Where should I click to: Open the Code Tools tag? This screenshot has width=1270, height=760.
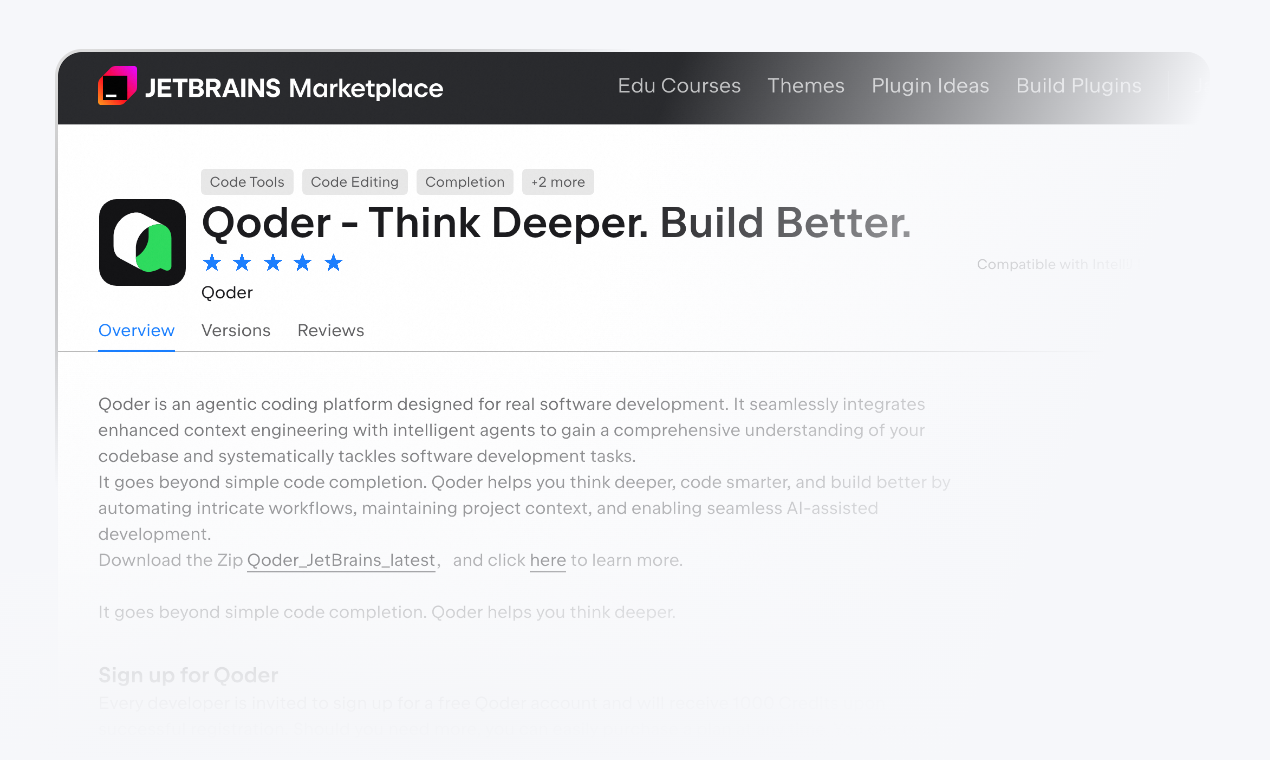click(x=246, y=182)
